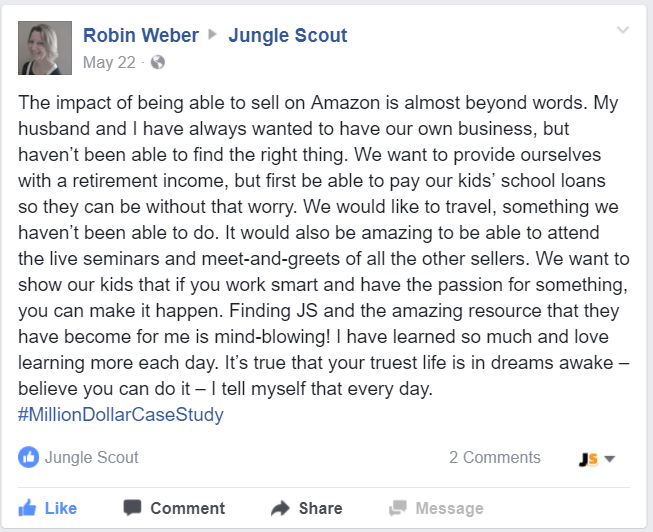Click the Message chat bubble icon
Screen dimensions: 653x532
click(x=398, y=507)
